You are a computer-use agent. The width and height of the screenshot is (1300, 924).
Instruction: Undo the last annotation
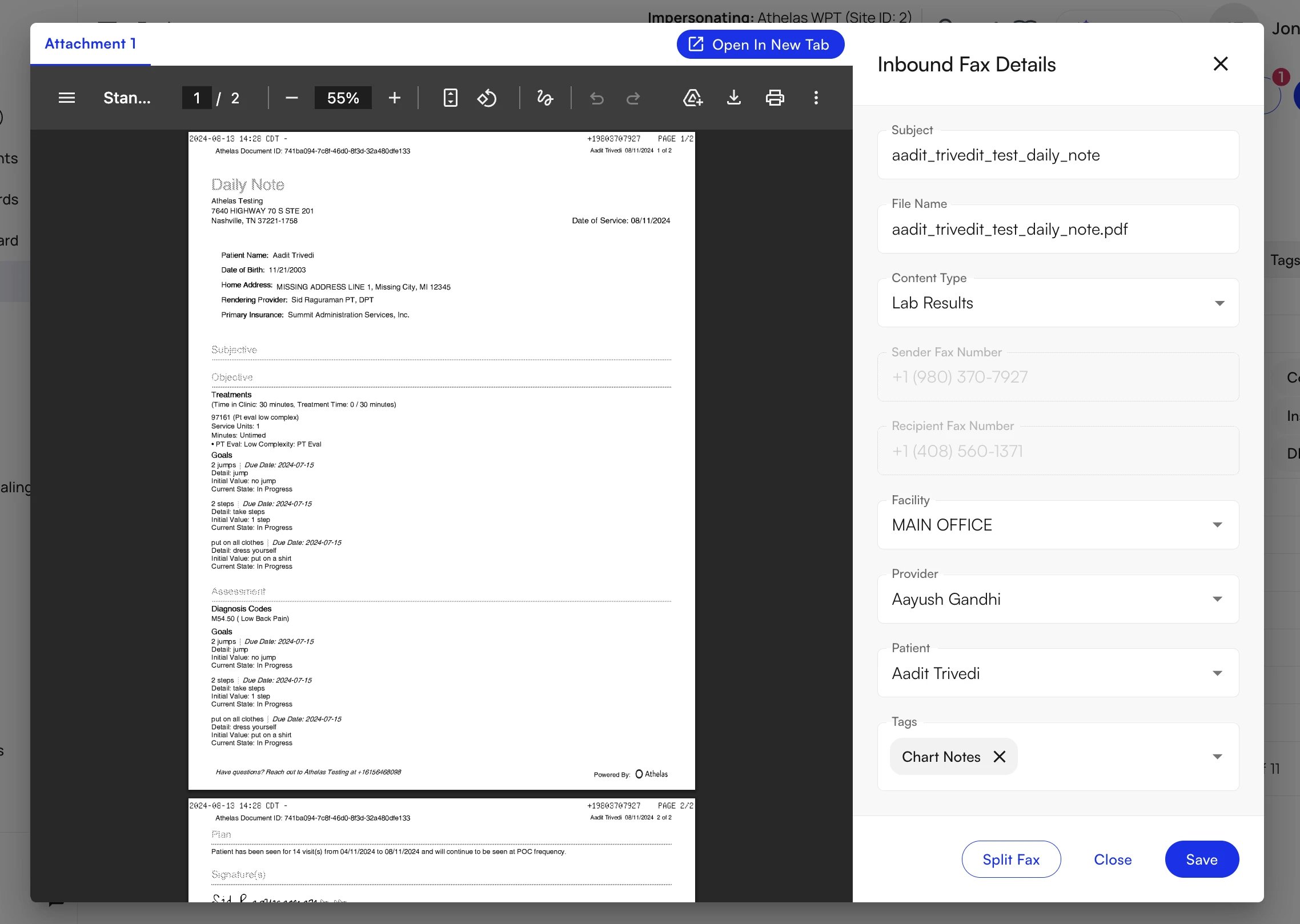[x=597, y=98]
